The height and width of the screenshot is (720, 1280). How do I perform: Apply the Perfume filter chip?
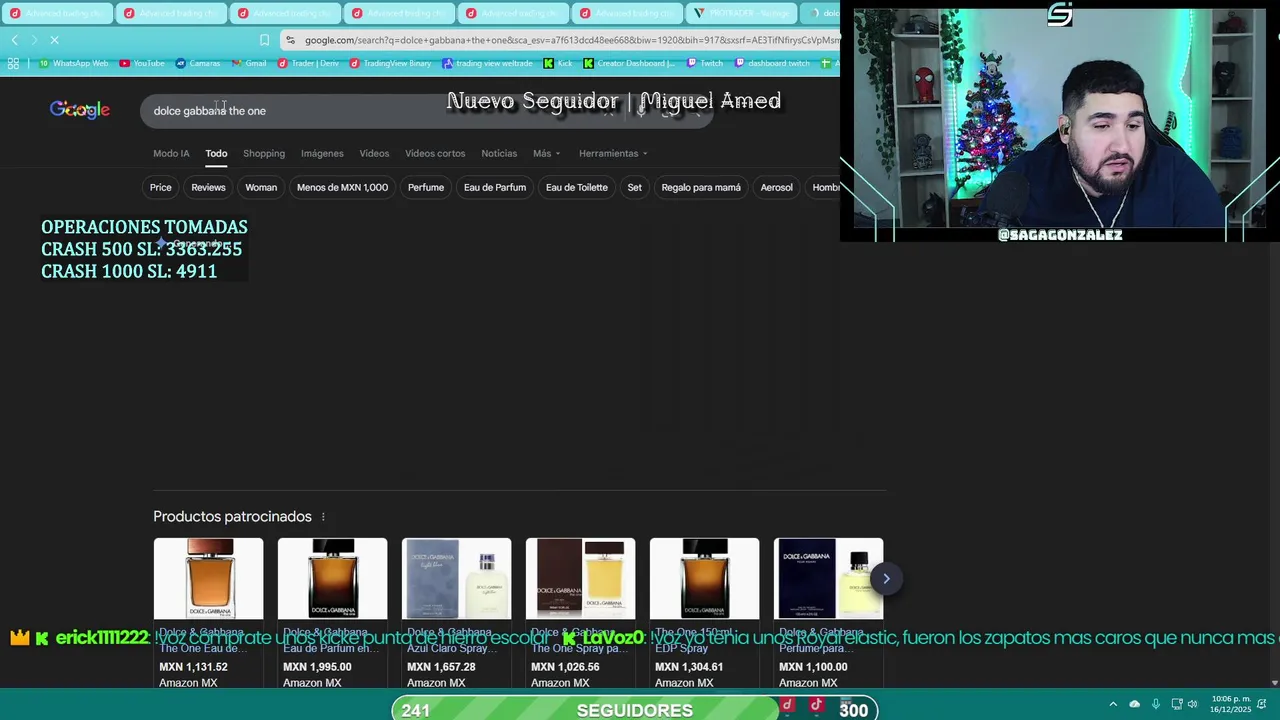pyautogui.click(x=426, y=187)
